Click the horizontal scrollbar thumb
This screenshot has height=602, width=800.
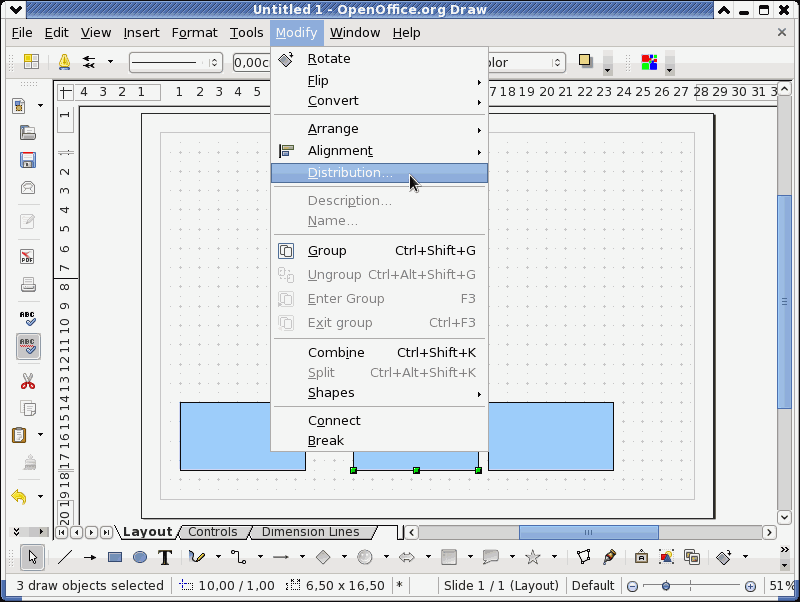pos(589,532)
